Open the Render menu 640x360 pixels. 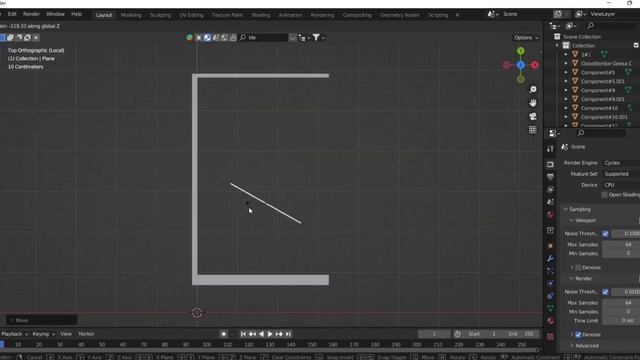(31, 14)
